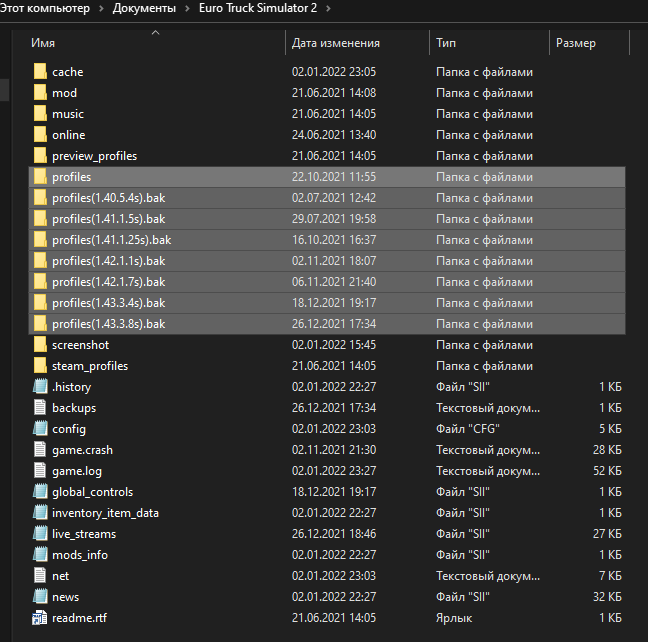
Task: Select the readme.rtf file name
Action: click(x=79, y=618)
